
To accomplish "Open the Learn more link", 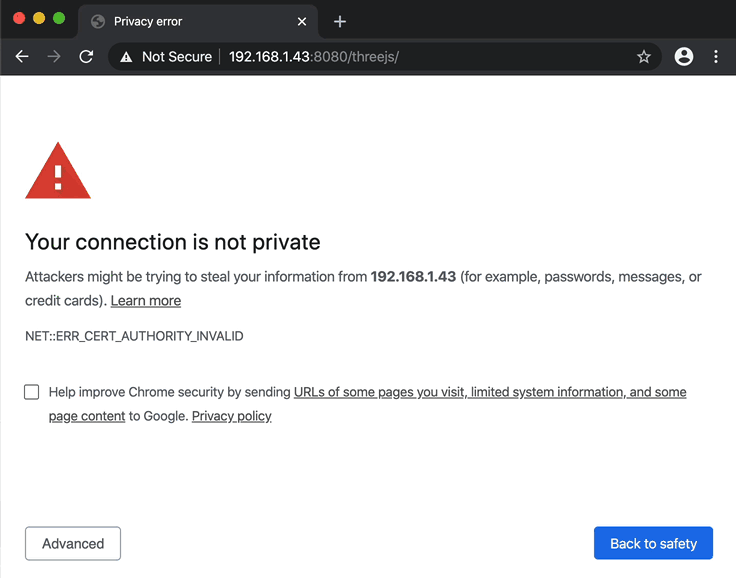I will [x=146, y=300].
